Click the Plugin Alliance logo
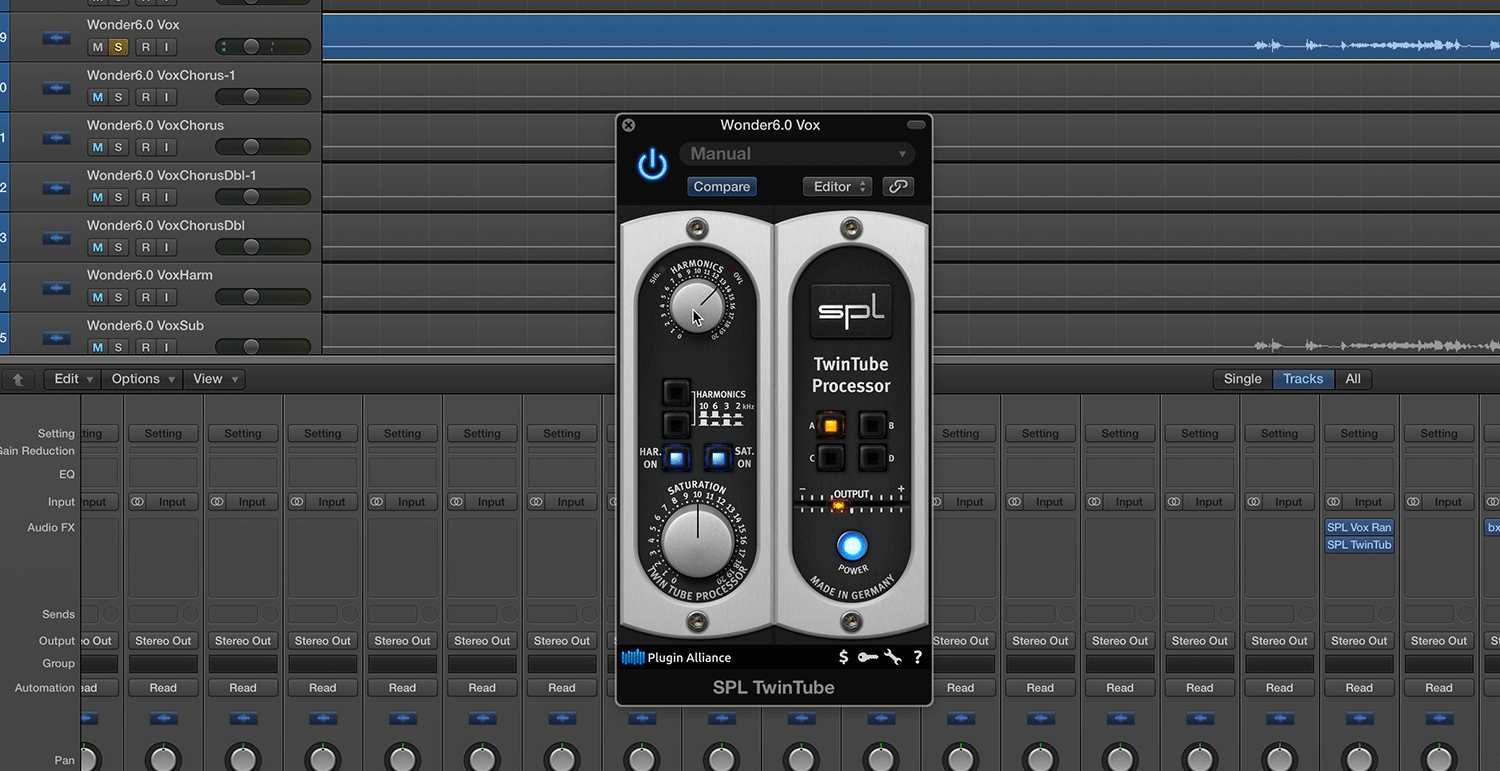This screenshot has width=1500, height=771. [676, 657]
